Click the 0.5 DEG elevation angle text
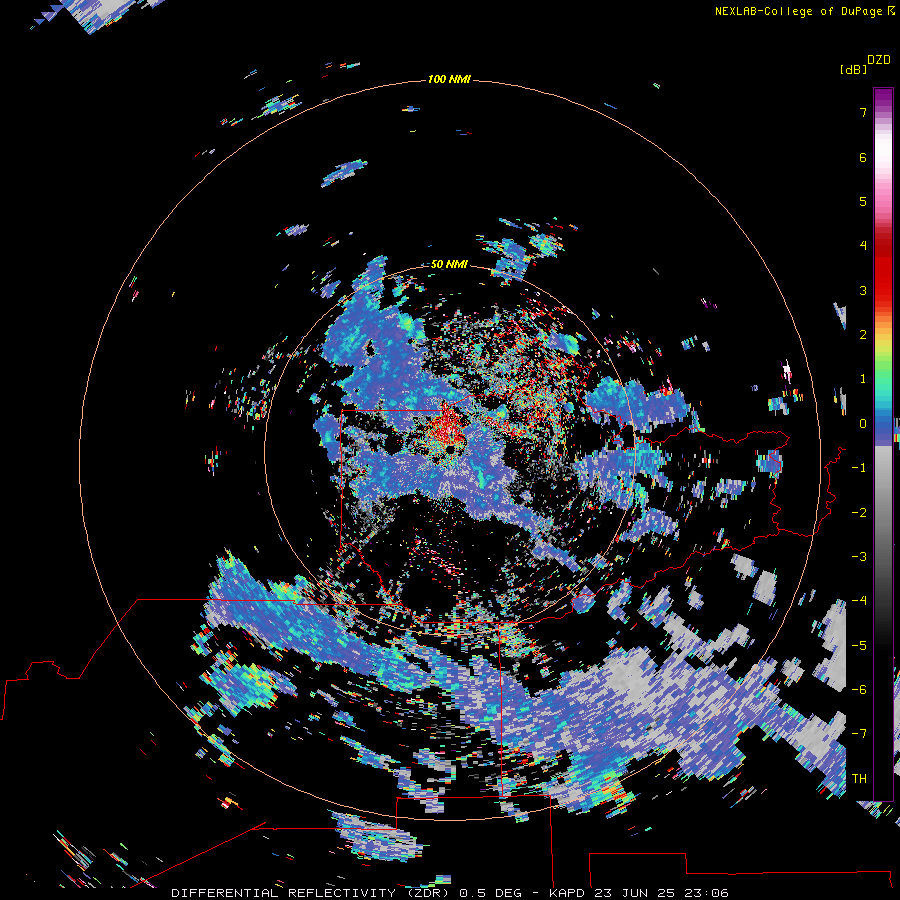Screen dimensions: 900x900 click(x=489, y=893)
